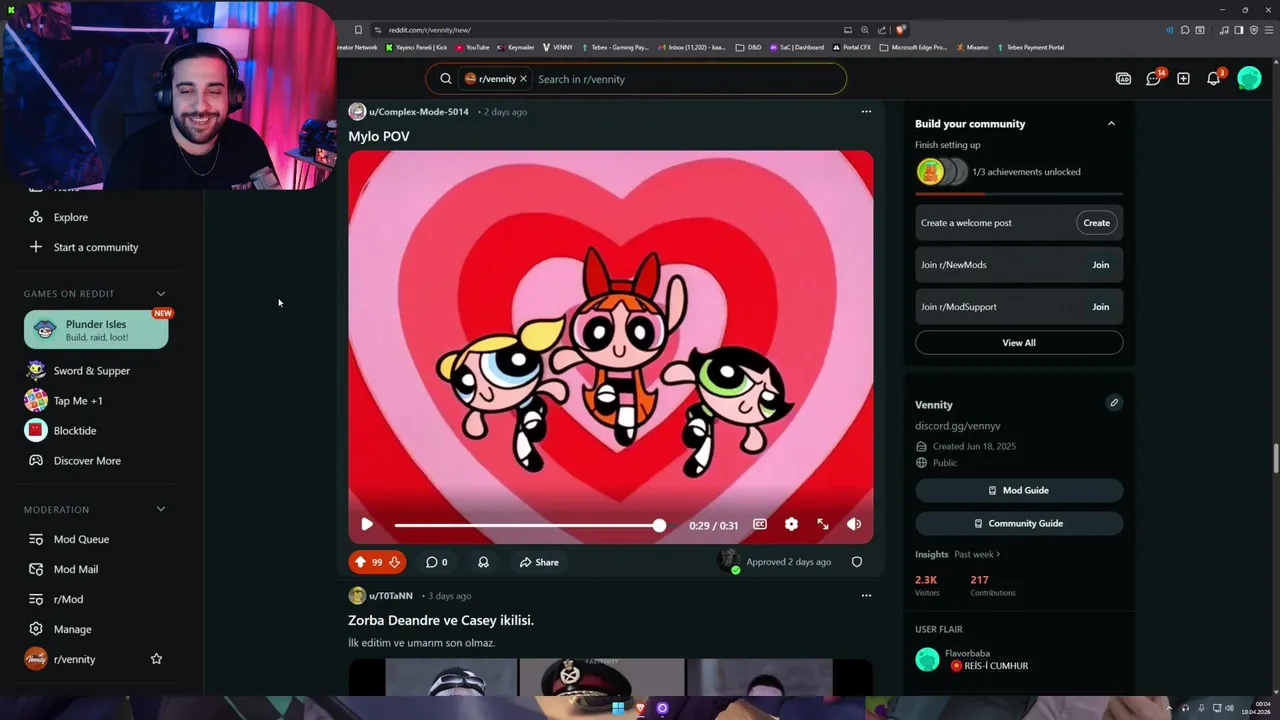Viewport: 1280px width, 720px height.
Task: Upvote the Mylo POV post
Action: pos(361,562)
